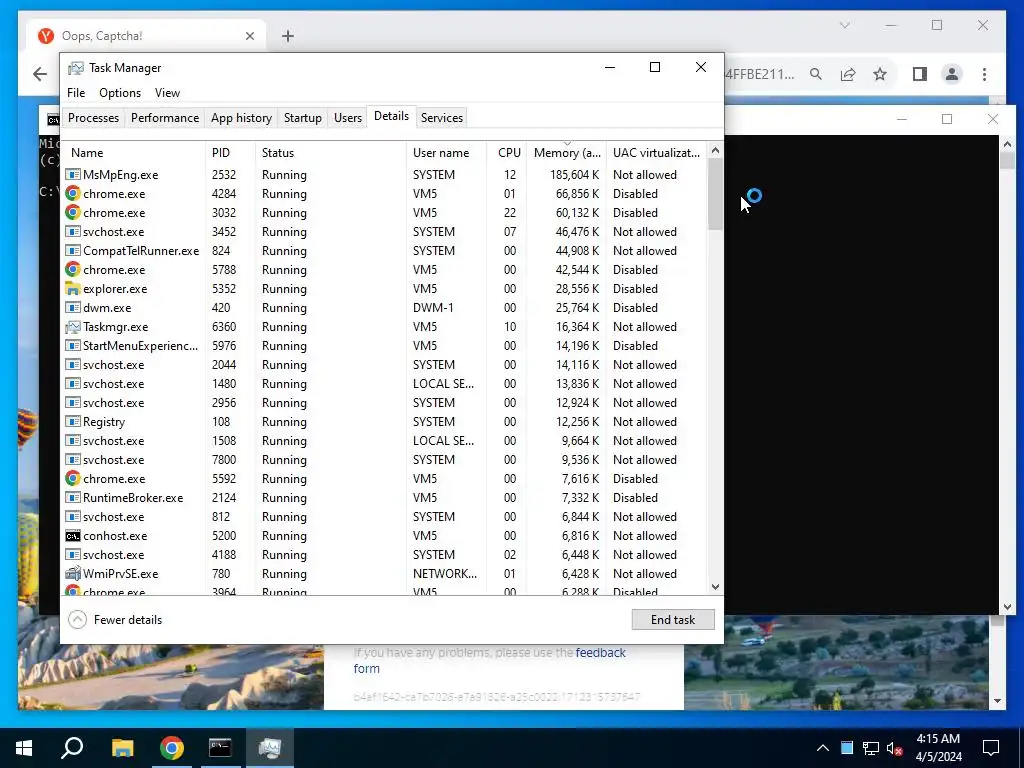Open the Chrome three-dot menu
This screenshot has height=768, width=1024.
pyautogui.click(x=984, y=74)
